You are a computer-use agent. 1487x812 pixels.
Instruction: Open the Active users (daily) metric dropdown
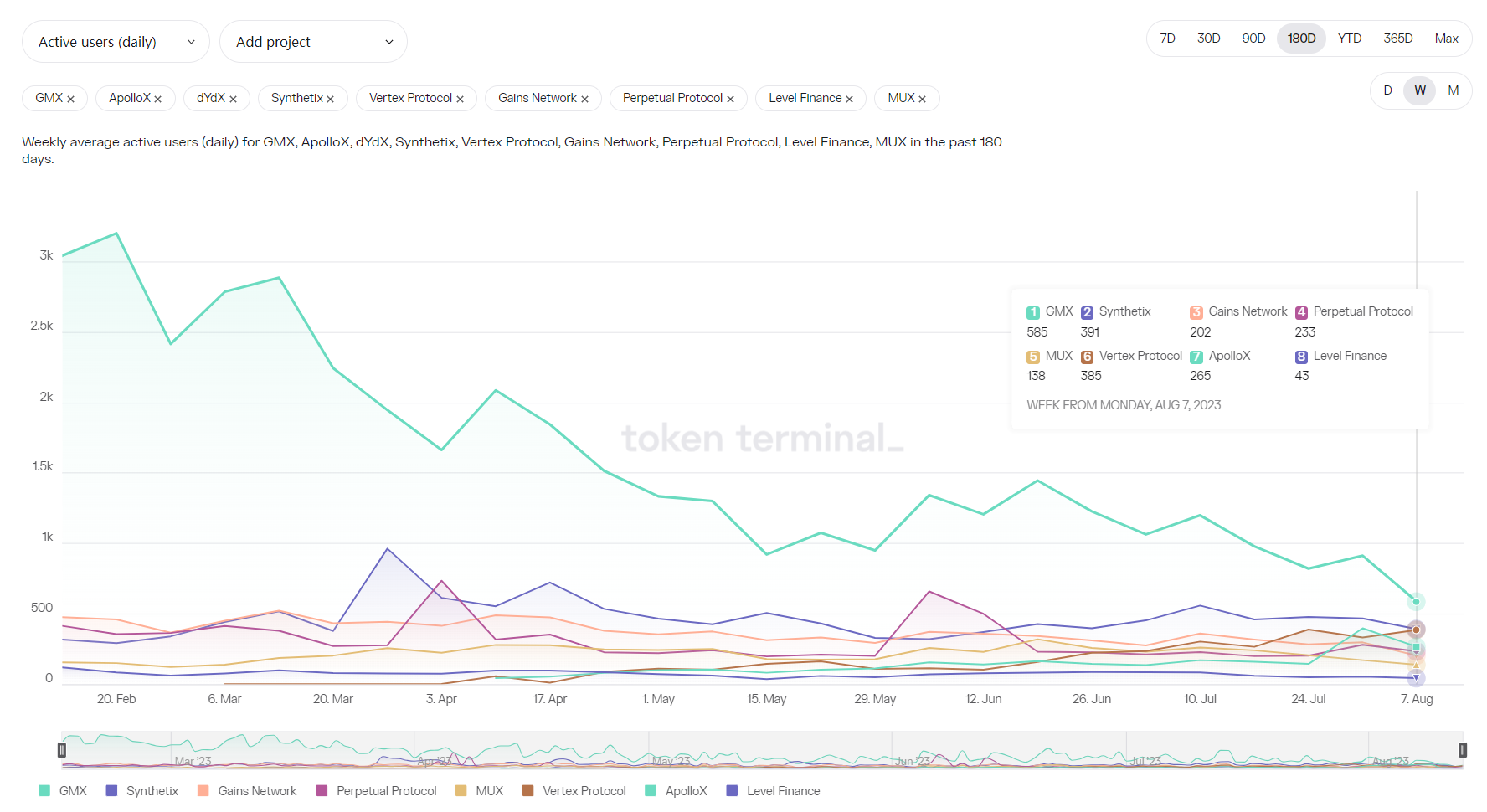click(x=116, y=42)
